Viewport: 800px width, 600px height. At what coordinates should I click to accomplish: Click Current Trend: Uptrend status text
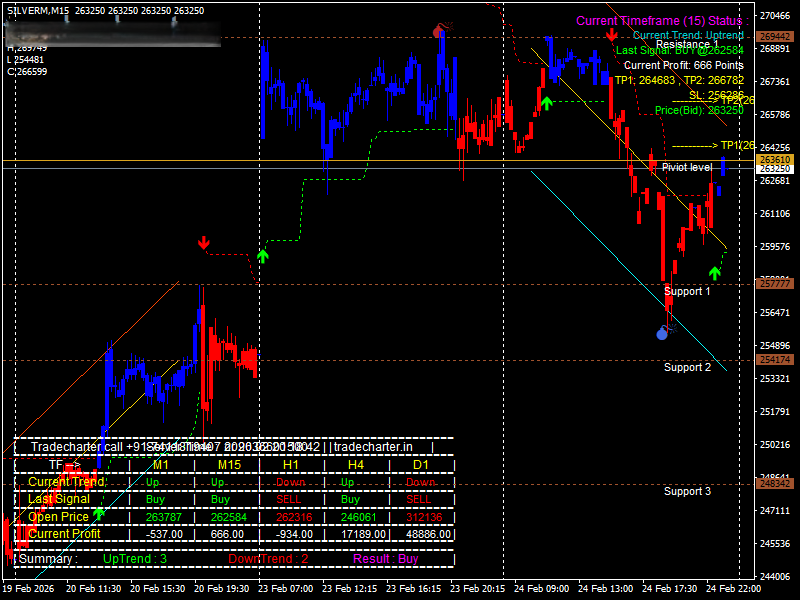click(688, 35)
